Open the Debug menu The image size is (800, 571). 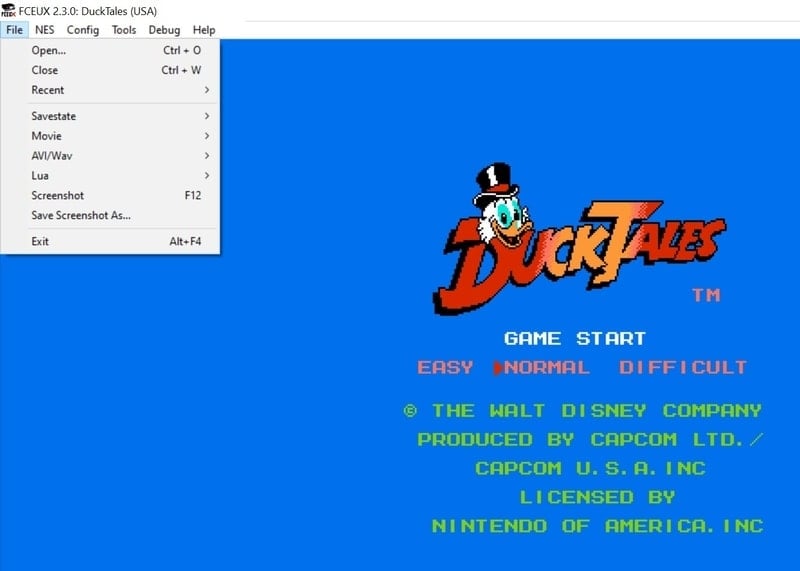[x=164, y=30]
